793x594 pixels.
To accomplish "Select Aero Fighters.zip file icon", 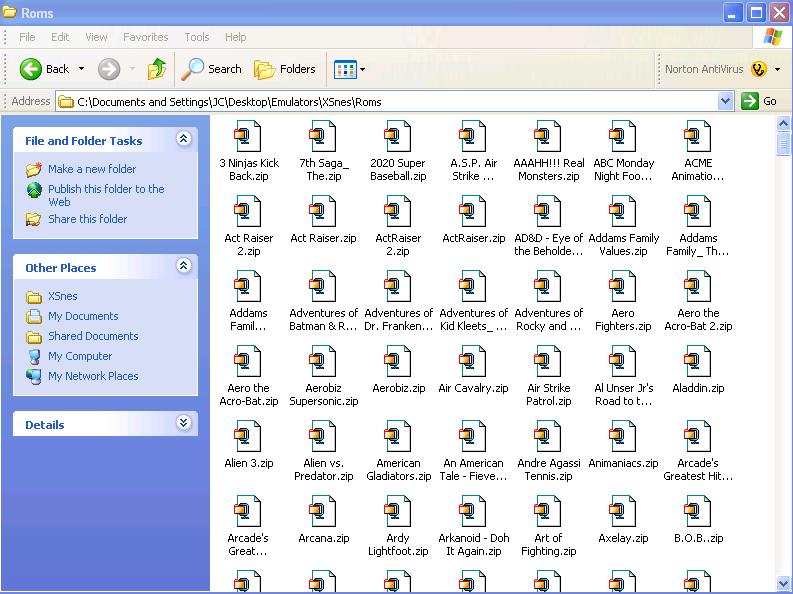I will point(623,286).
